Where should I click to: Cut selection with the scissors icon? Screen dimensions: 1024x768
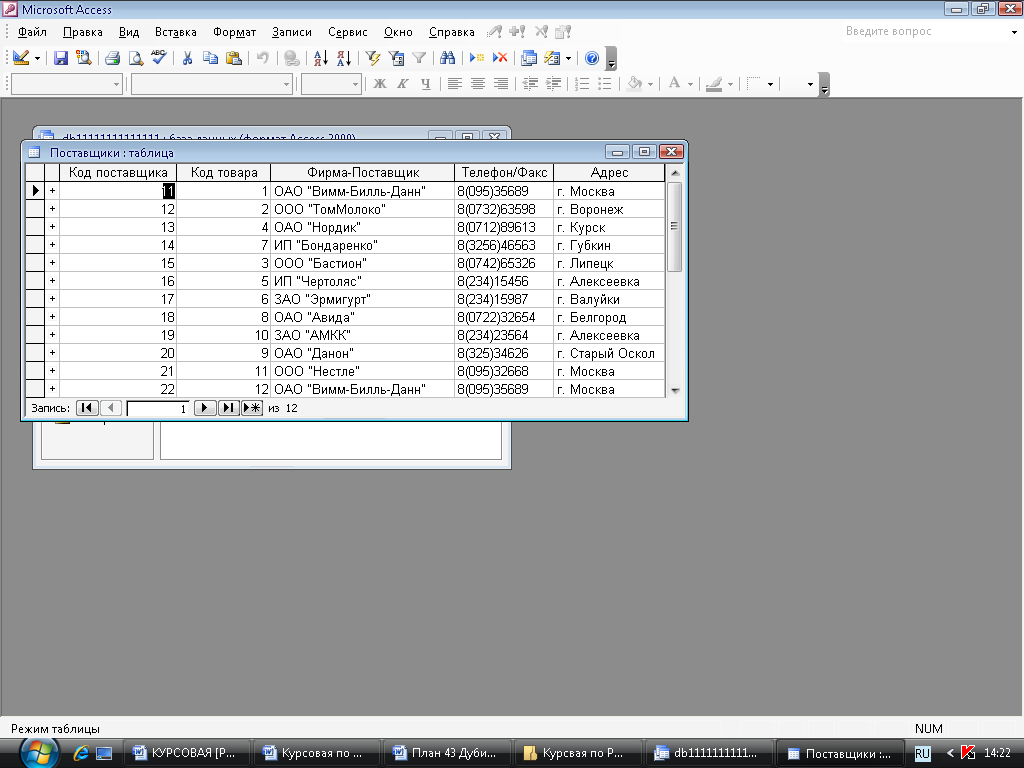pyautogui.click(x=187, y=58)
